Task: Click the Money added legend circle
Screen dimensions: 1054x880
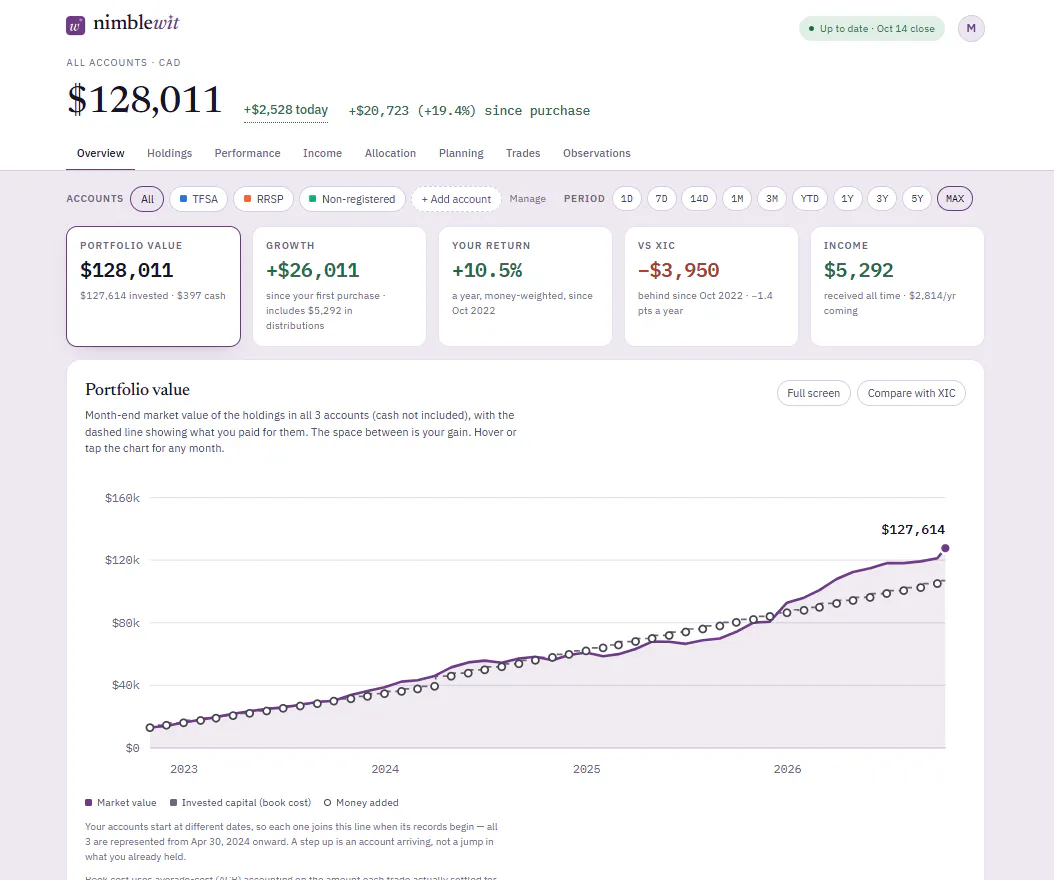Action: pyautogui.click(x=327, y=803)
